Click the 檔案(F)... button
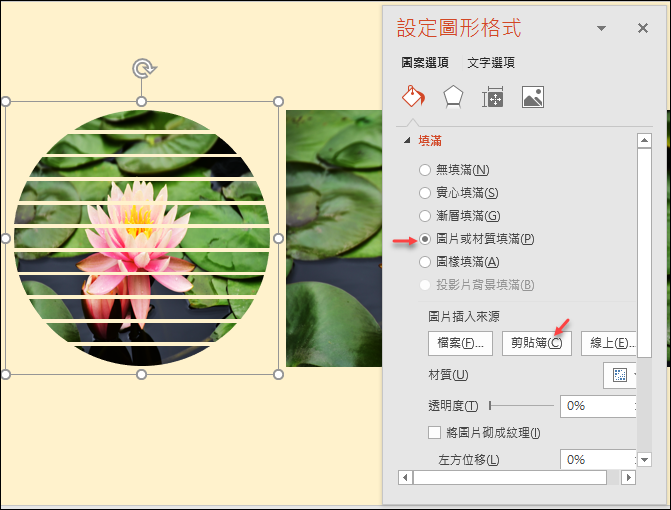Image resolution: width=671 pixels, height=510 pixels. coord(460,343)
